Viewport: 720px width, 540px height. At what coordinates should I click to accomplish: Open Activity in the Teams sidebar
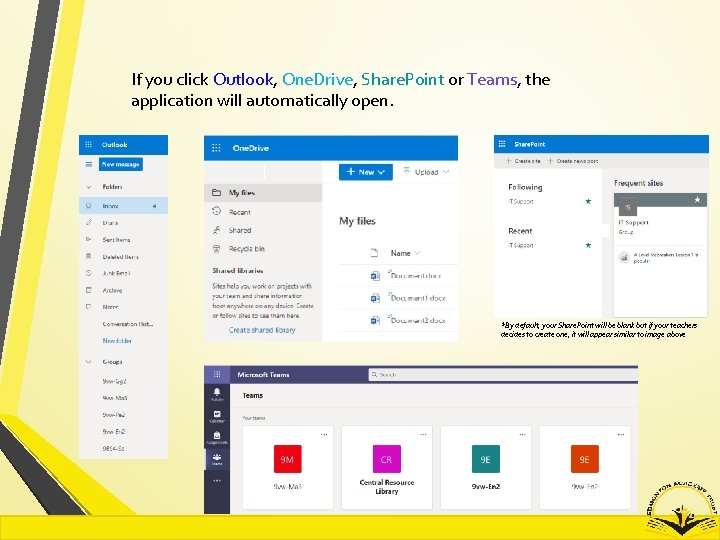click(217, 394)
